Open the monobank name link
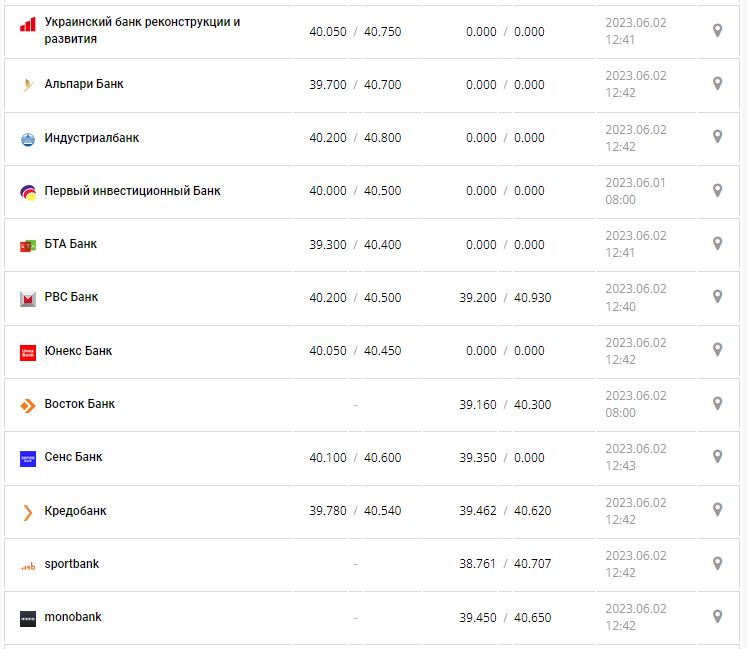The width and height of the screenshot is (747, 649). point(73,617)
